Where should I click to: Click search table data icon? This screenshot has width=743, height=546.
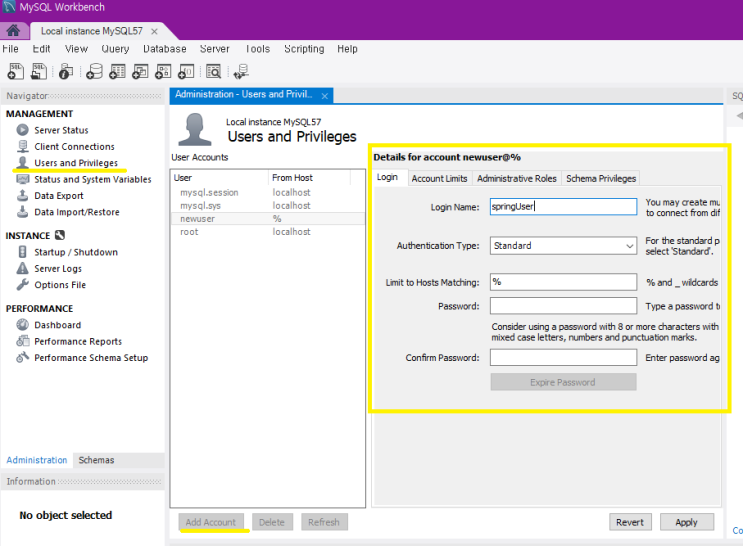[x=214, y=72]
